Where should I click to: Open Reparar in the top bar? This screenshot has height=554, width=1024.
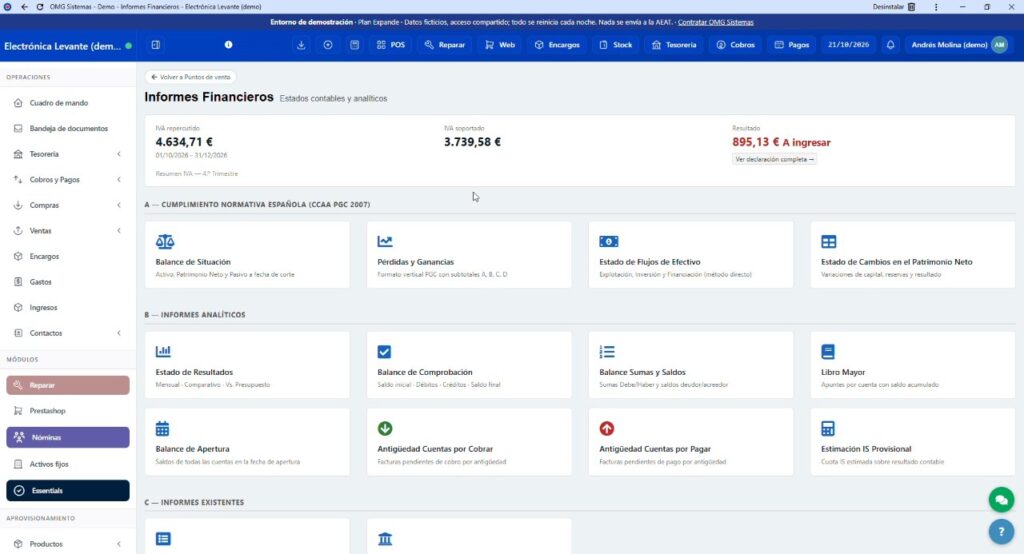[x=444, y=45]
